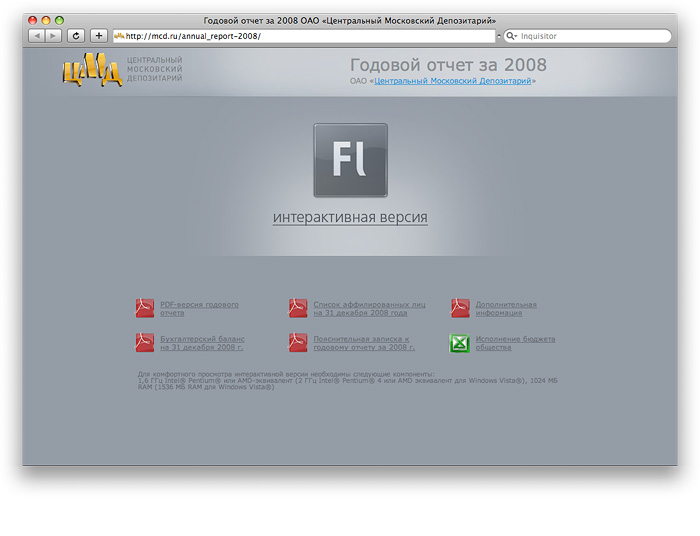Open Пояснительная записка к годовому отчету link
The width and height of the screenshot is (700, 536).
[364, 343]
